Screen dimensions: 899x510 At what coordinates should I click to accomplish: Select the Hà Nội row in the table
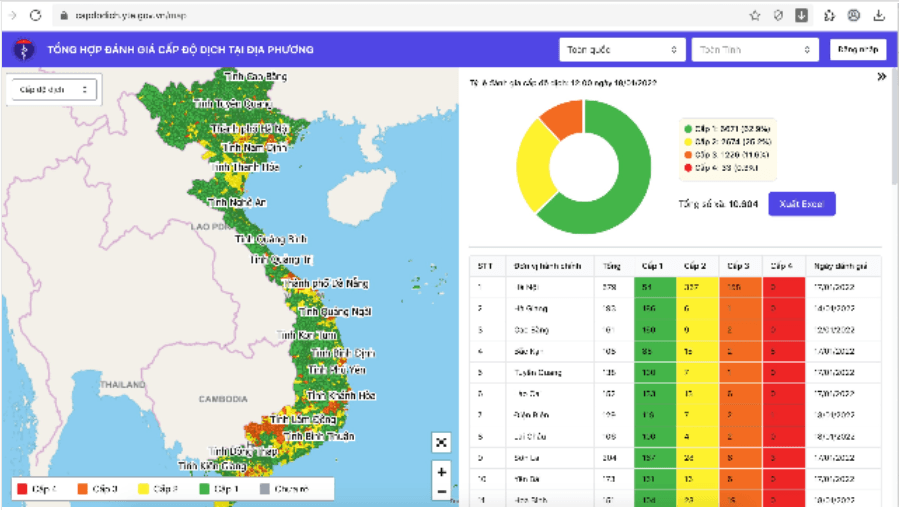tap(675, 287)
